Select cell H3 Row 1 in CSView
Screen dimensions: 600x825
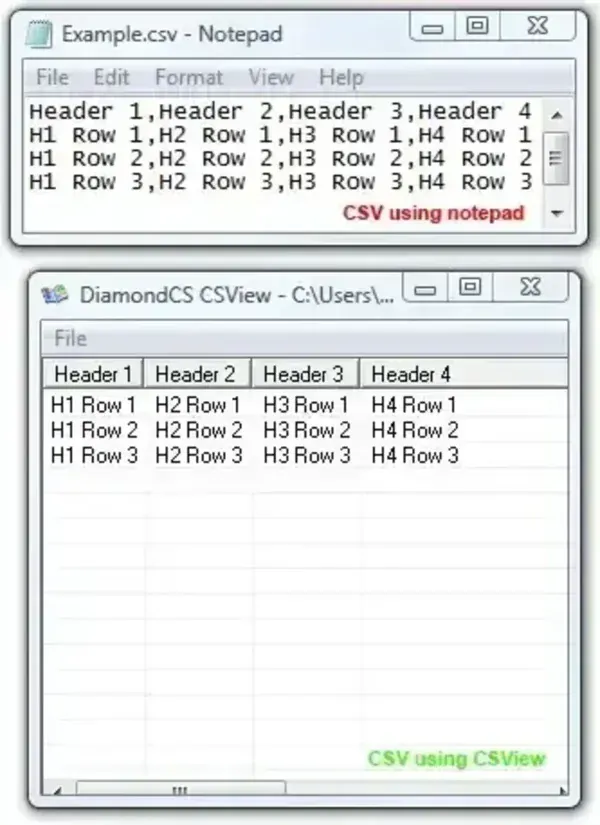tap(306, 405)
